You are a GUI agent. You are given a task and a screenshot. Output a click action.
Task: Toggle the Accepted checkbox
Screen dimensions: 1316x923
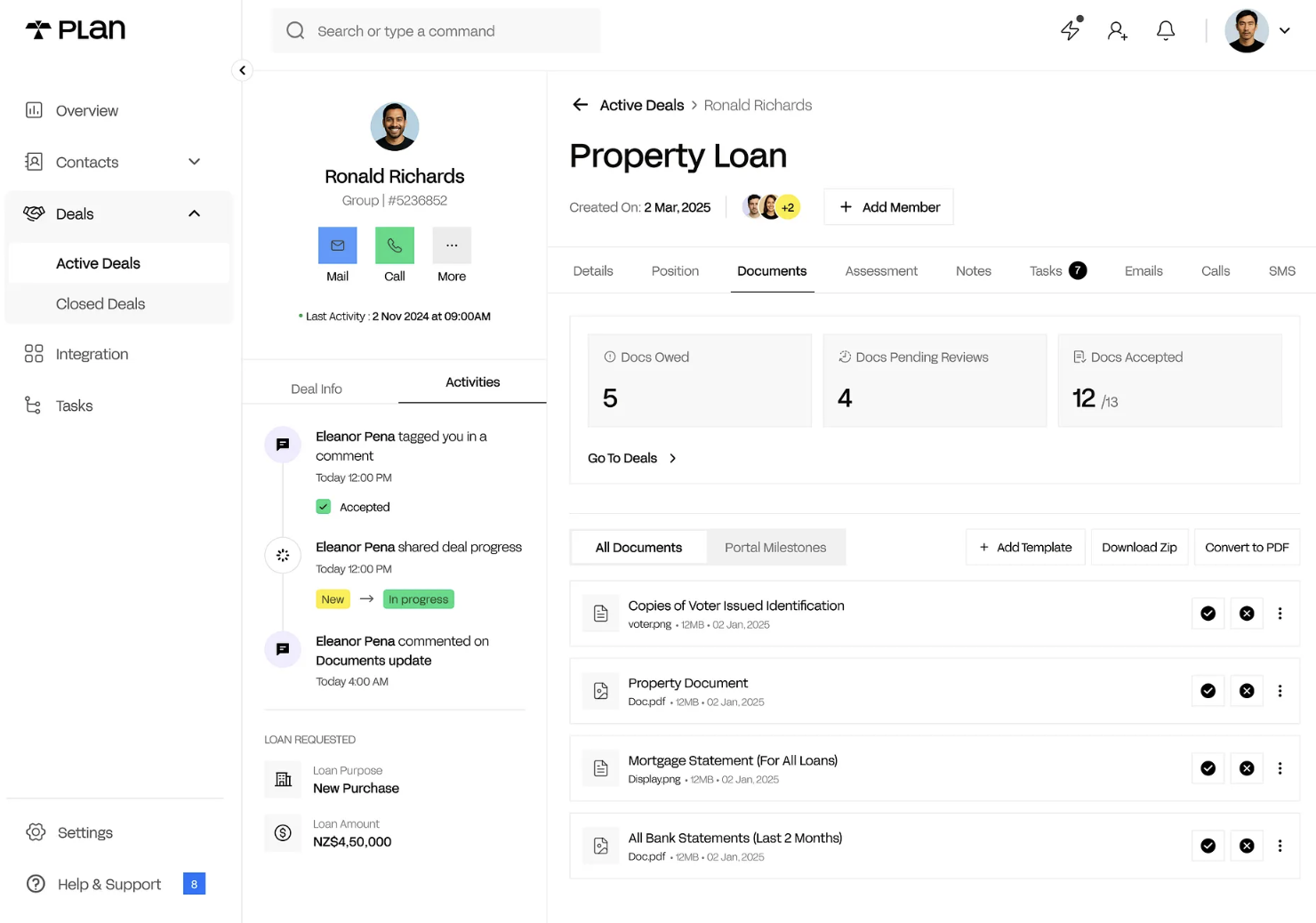click(x=324, y=507)
